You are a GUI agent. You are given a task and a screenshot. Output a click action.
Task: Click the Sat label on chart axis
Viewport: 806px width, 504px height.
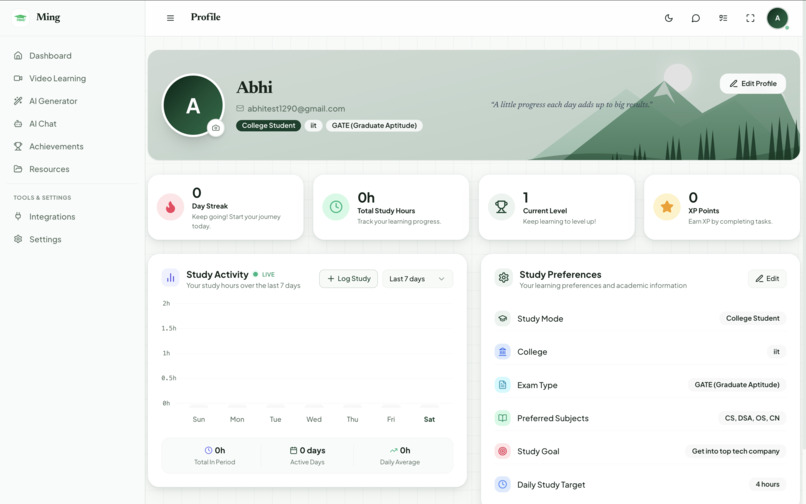pyautogui.click(x=429, y=420)
